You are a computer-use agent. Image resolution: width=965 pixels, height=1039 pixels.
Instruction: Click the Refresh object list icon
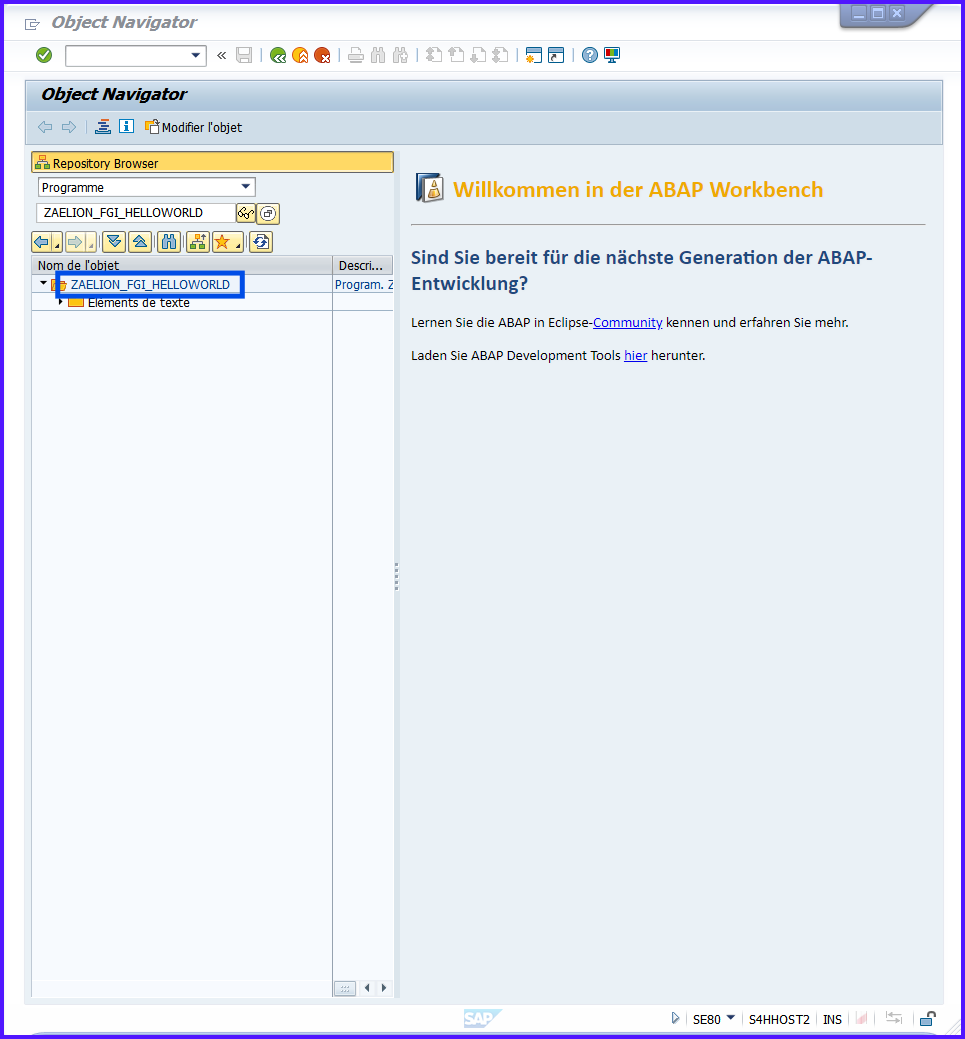261,242
